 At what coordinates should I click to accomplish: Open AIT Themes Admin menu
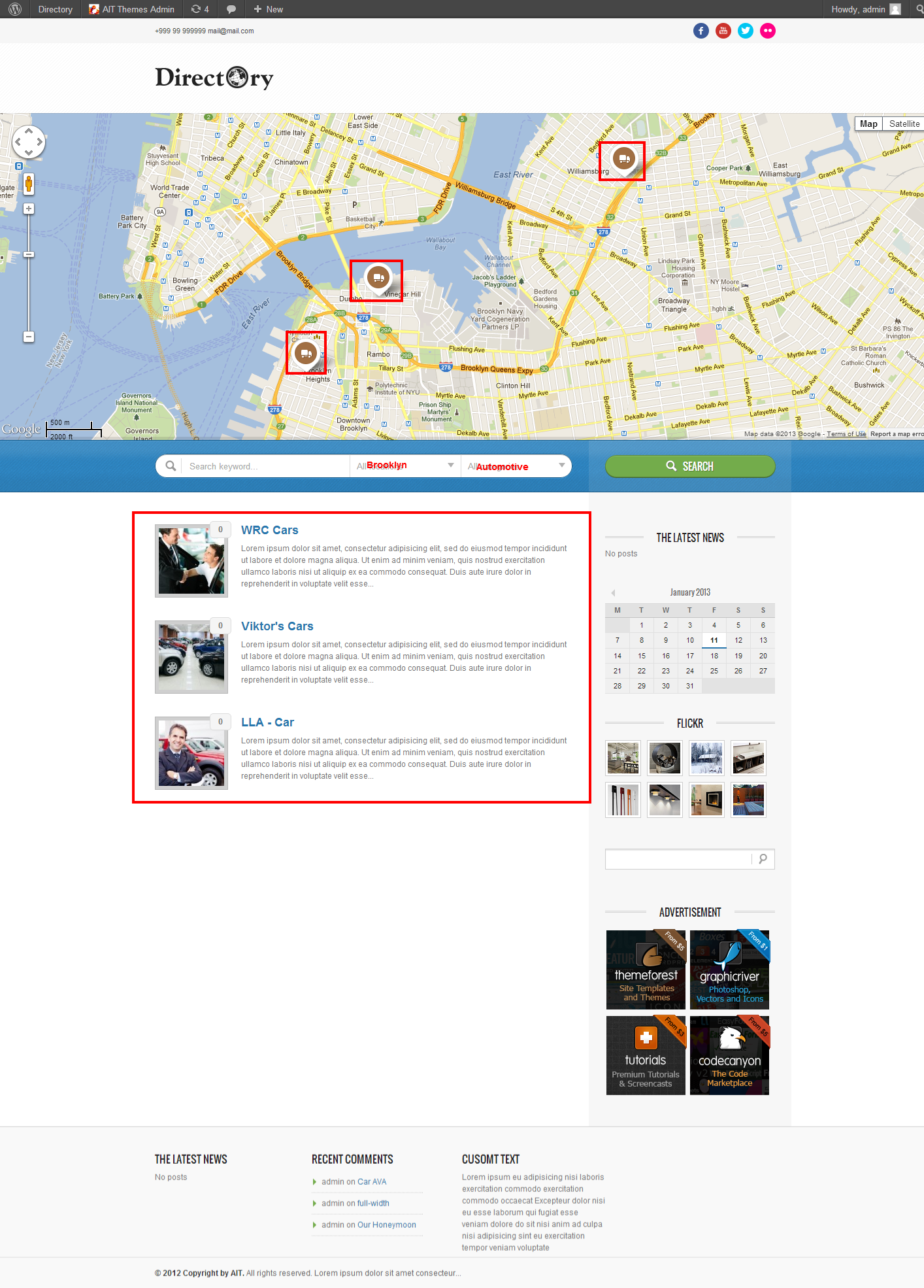click(132, 9)
